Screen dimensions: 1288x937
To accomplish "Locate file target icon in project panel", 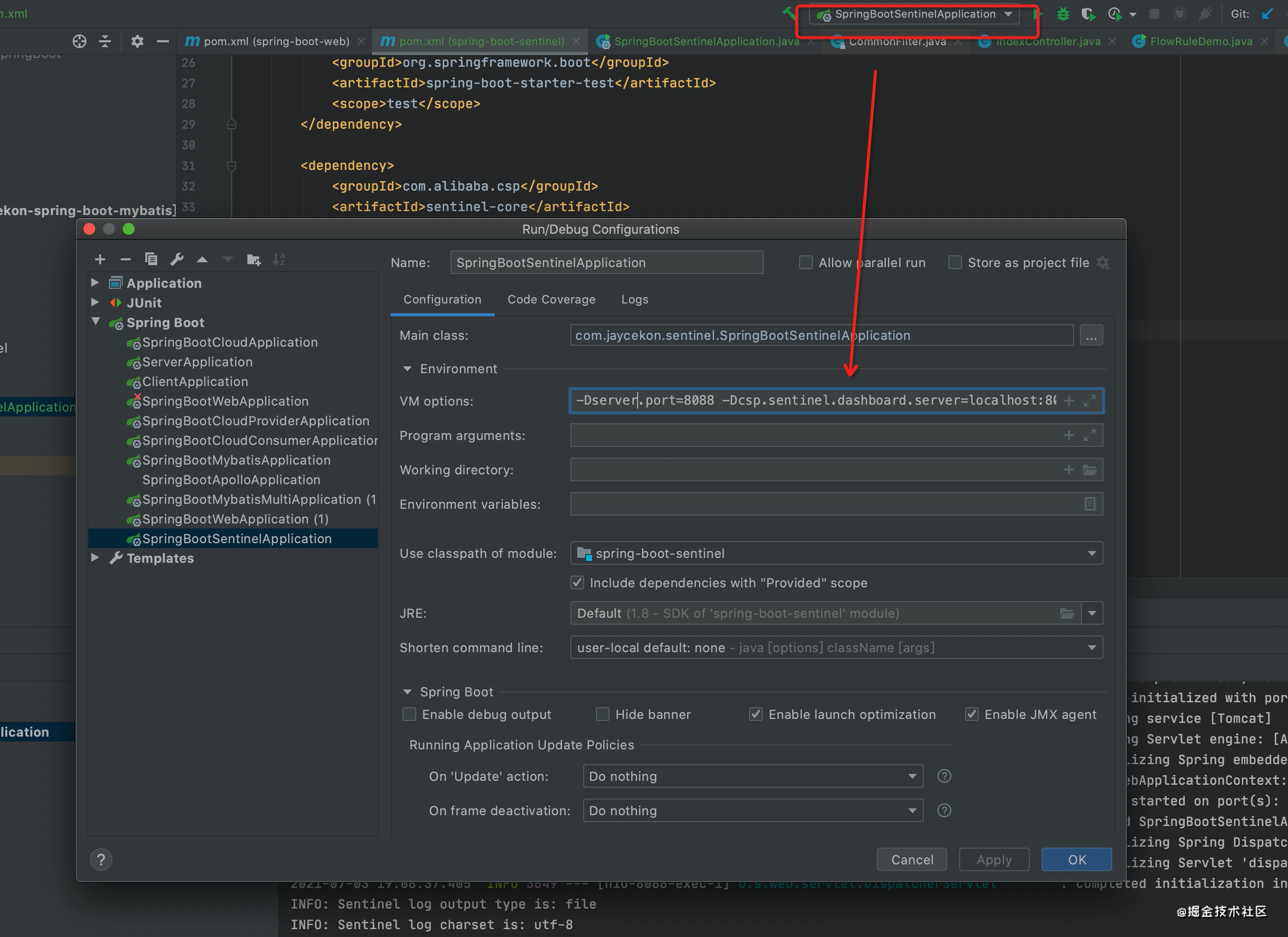I will pyautogui.click(x=80, y=41).
